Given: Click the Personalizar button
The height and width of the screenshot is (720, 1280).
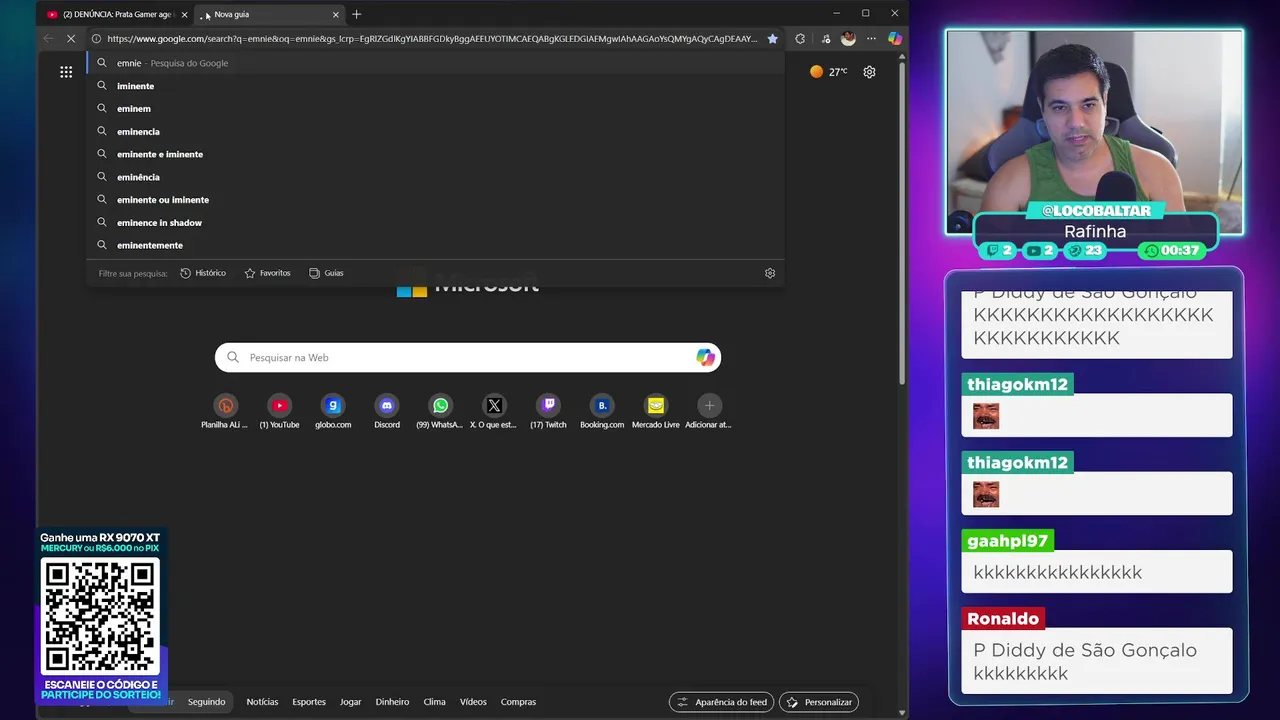Looking at the screenshot, I should [x=819, y=702].
